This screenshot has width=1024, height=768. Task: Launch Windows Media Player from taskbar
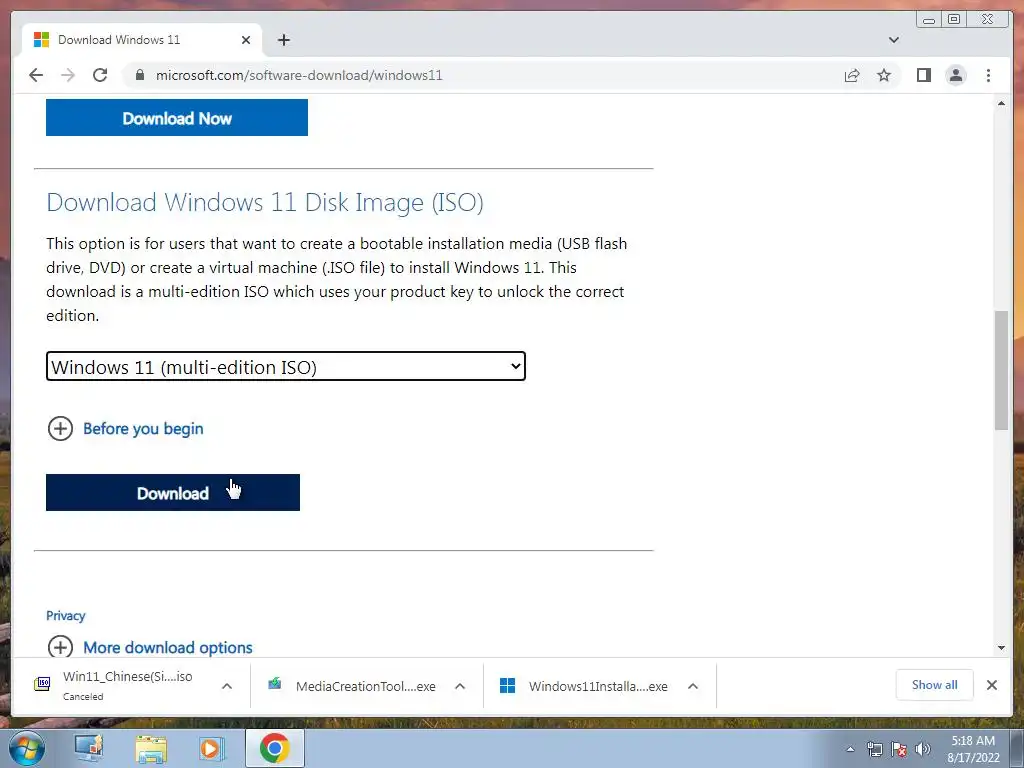[x=211, y=748]
